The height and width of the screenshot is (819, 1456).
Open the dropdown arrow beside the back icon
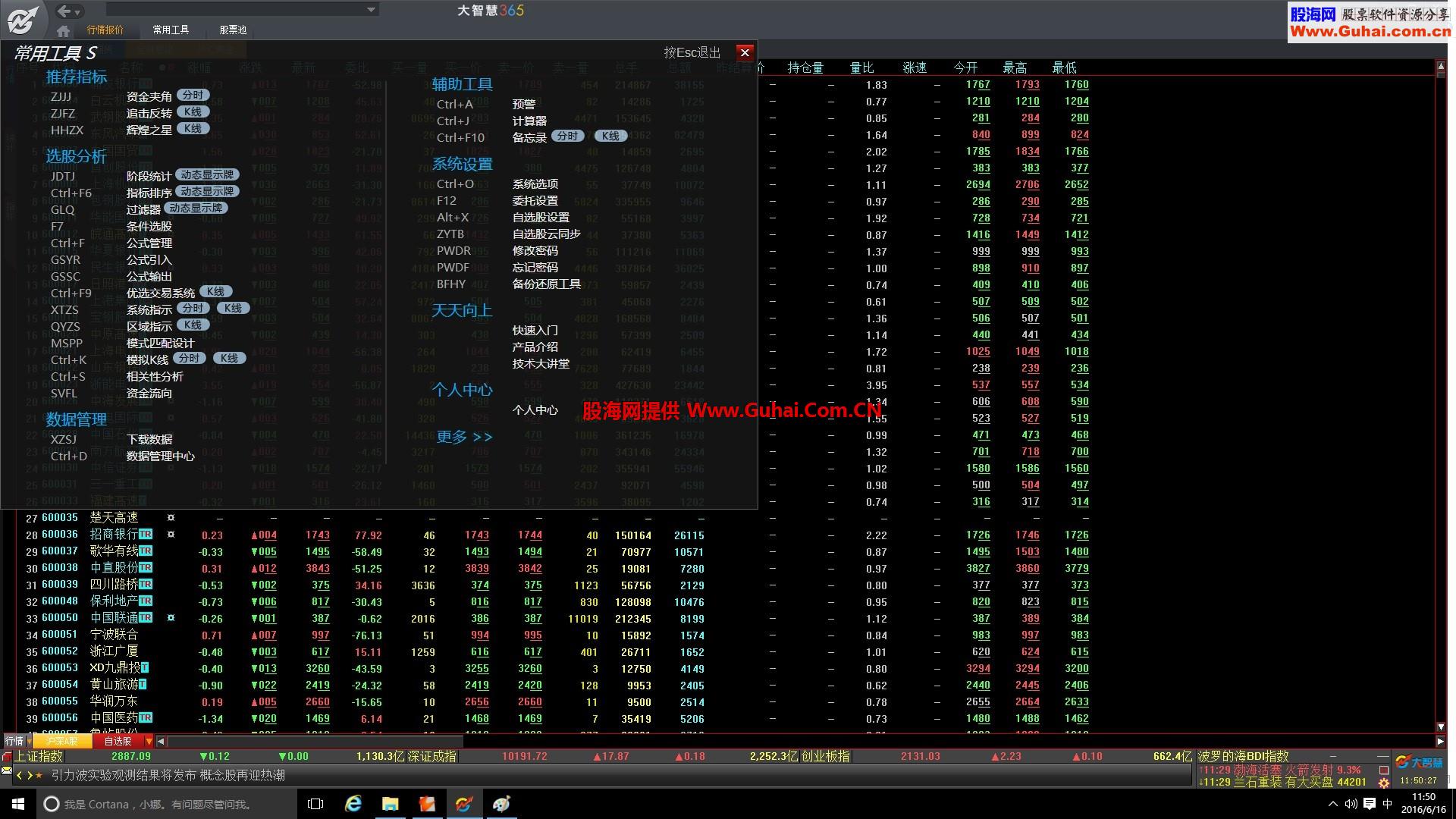(x=78, y=12)
